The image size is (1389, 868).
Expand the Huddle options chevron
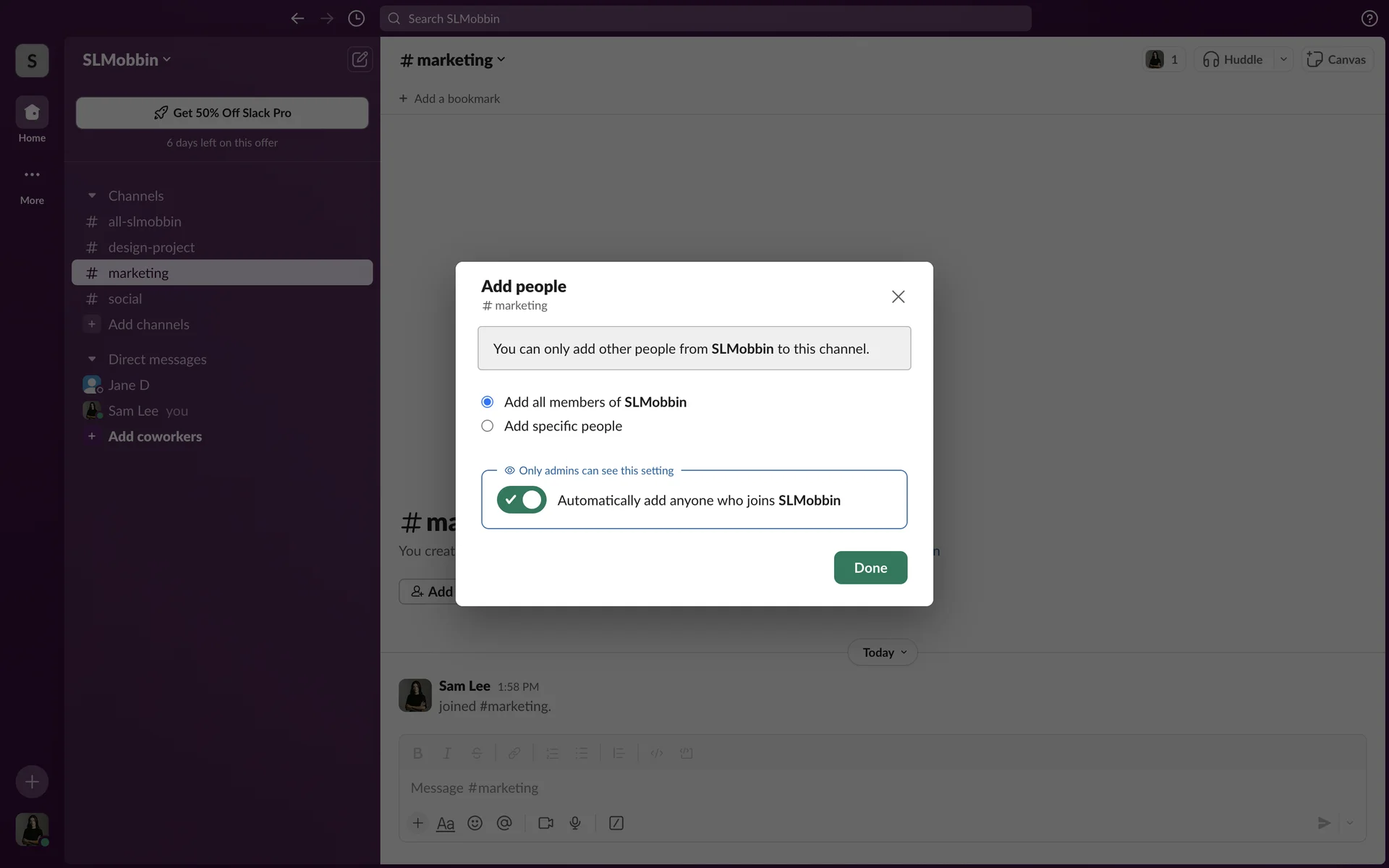click(1283, 59)
